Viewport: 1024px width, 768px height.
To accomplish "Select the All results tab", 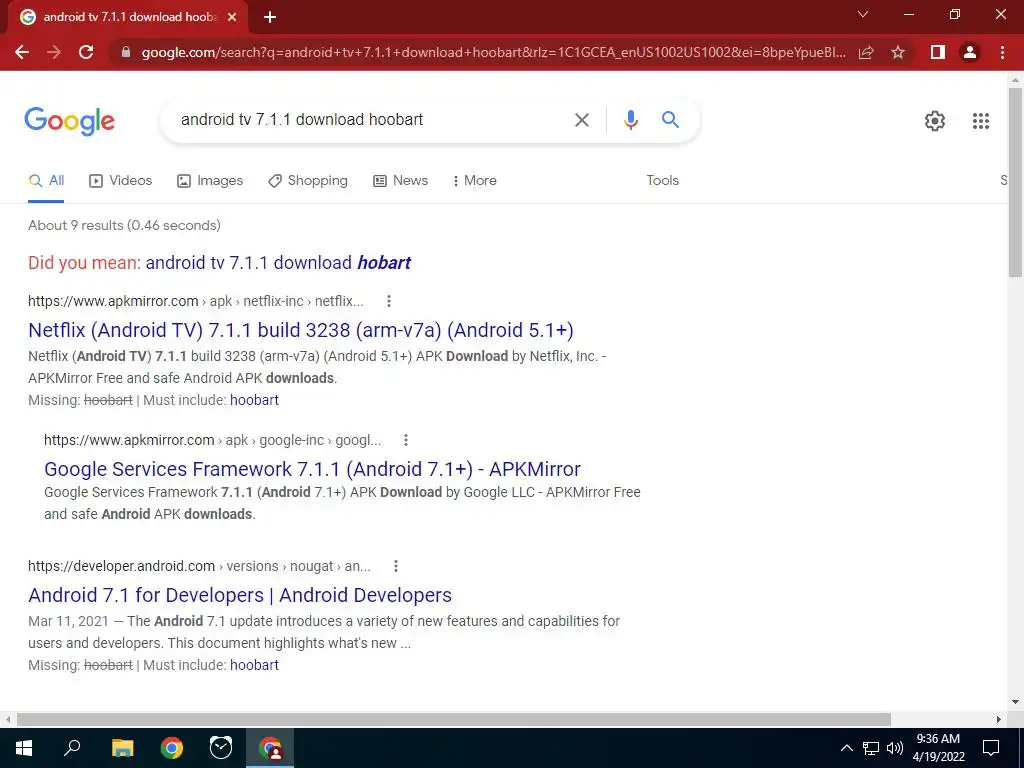I will click(x=46, y=181).
